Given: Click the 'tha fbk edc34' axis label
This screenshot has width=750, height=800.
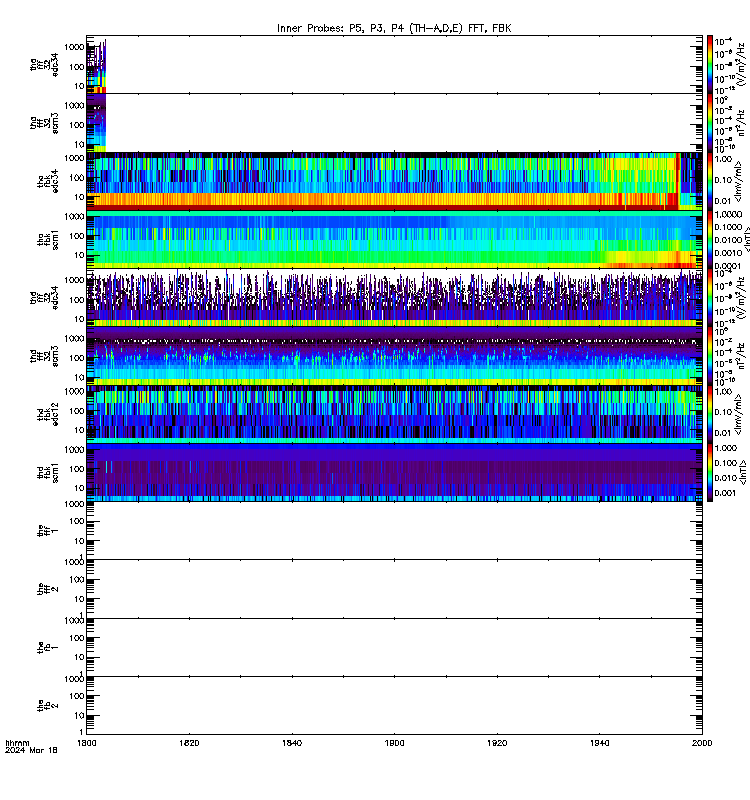Looking at the screenshot, I should tap(48, 181).
